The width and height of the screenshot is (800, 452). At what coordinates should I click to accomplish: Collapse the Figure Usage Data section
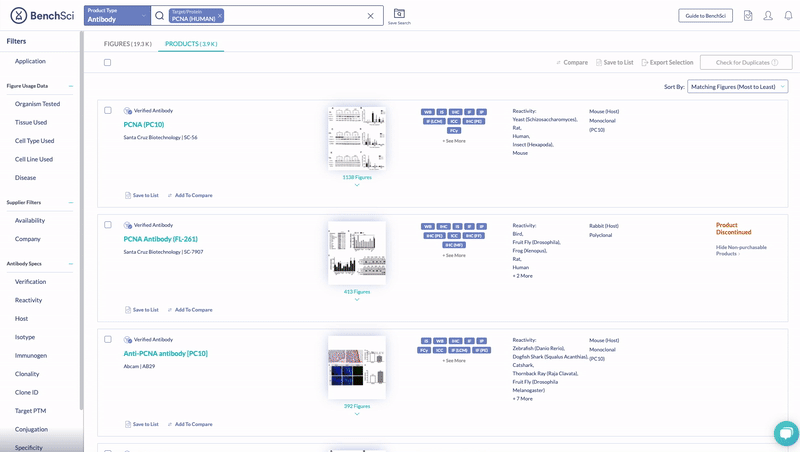[71, 86]
